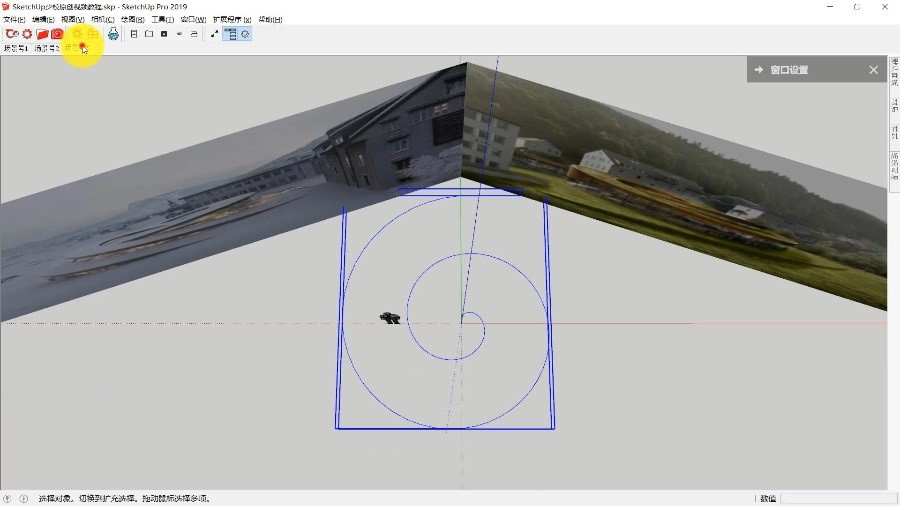Click the yellow grid toolbar icon
The width and height of the screenshot is (900, 506).
pyautogui.click(x=92, y=34)
